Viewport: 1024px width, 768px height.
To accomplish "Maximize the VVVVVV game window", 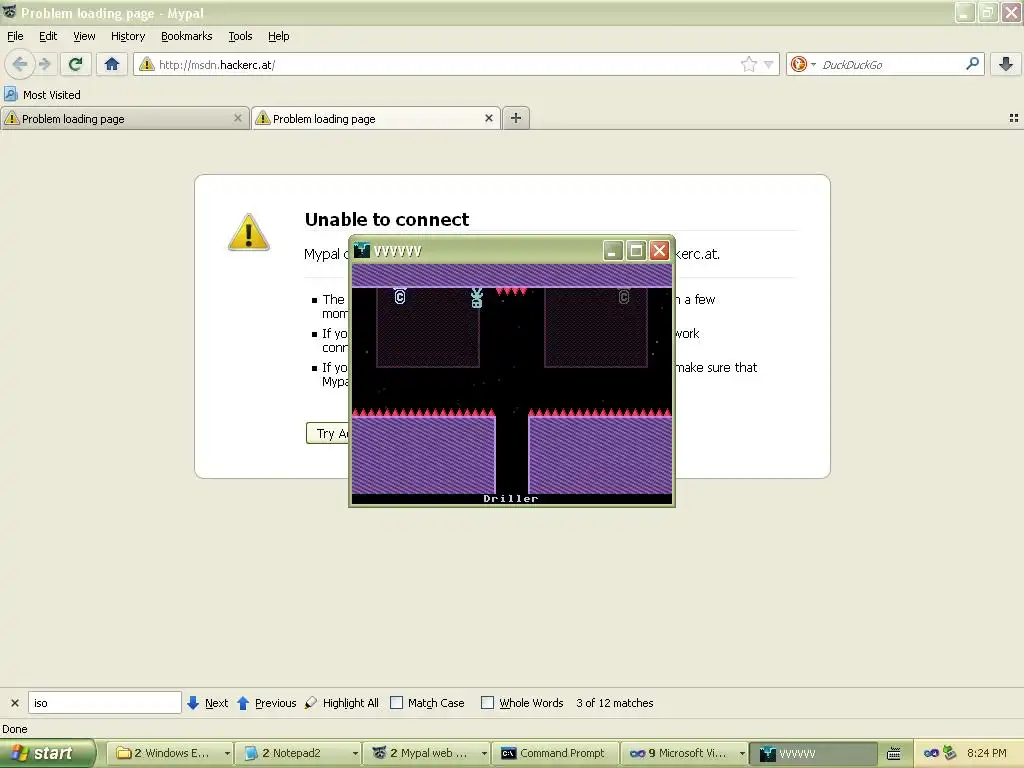I will (636, 251).
